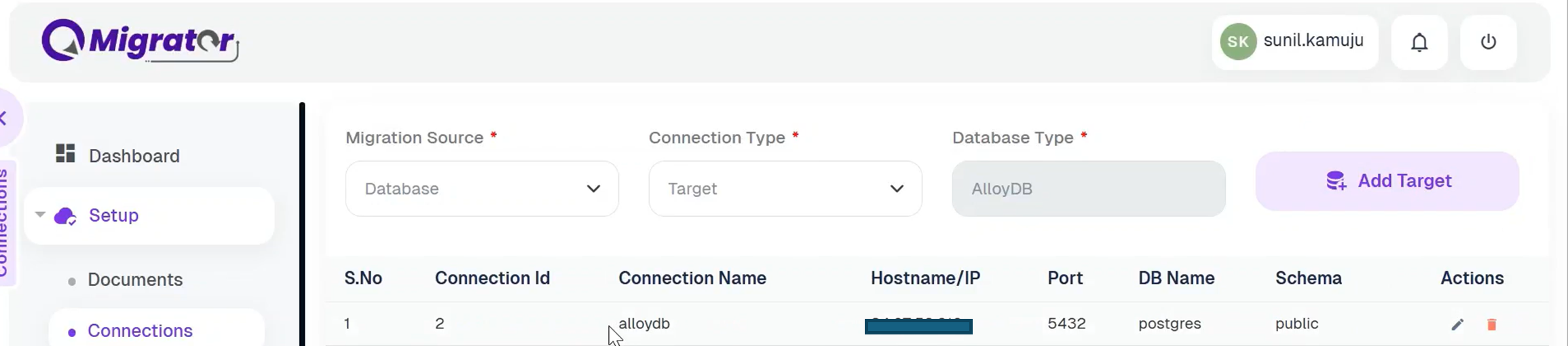The width and height of the screenshot is (1568, 346).
Task: Open the notifications bell icon
Action: pos(1419,42)
